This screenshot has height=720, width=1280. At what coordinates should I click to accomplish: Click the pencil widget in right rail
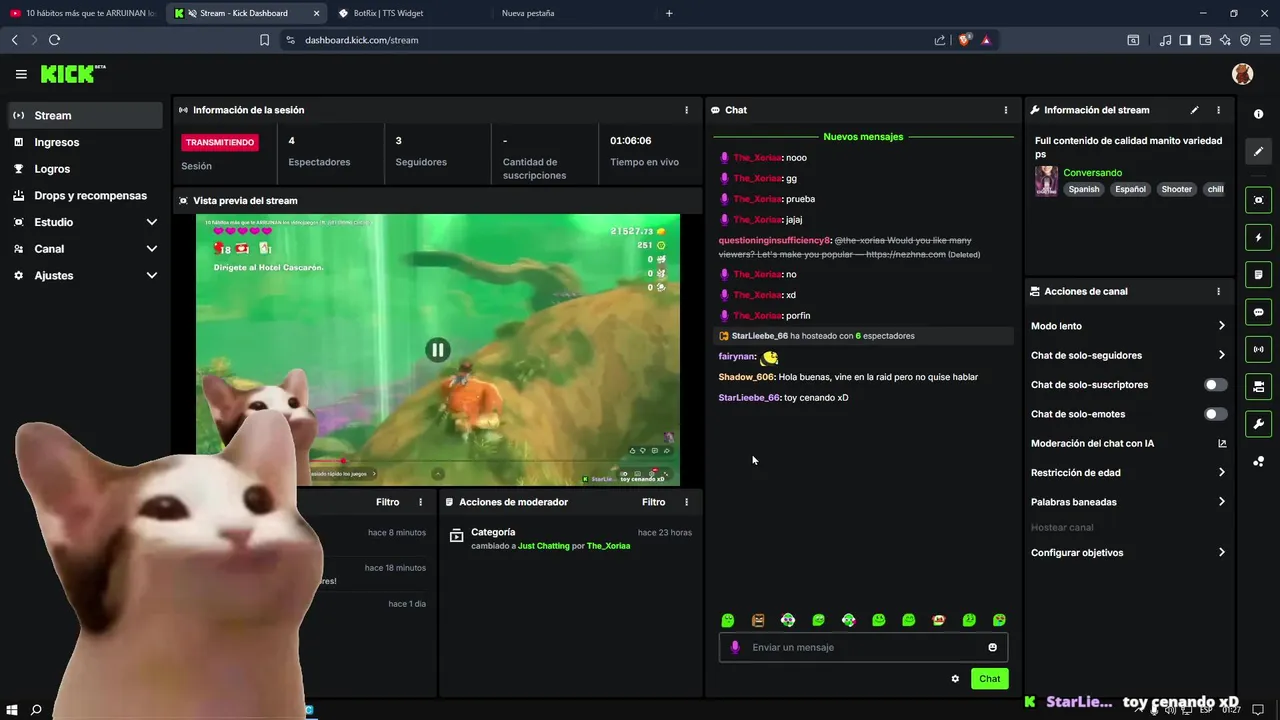click(x=1258, y=151)
